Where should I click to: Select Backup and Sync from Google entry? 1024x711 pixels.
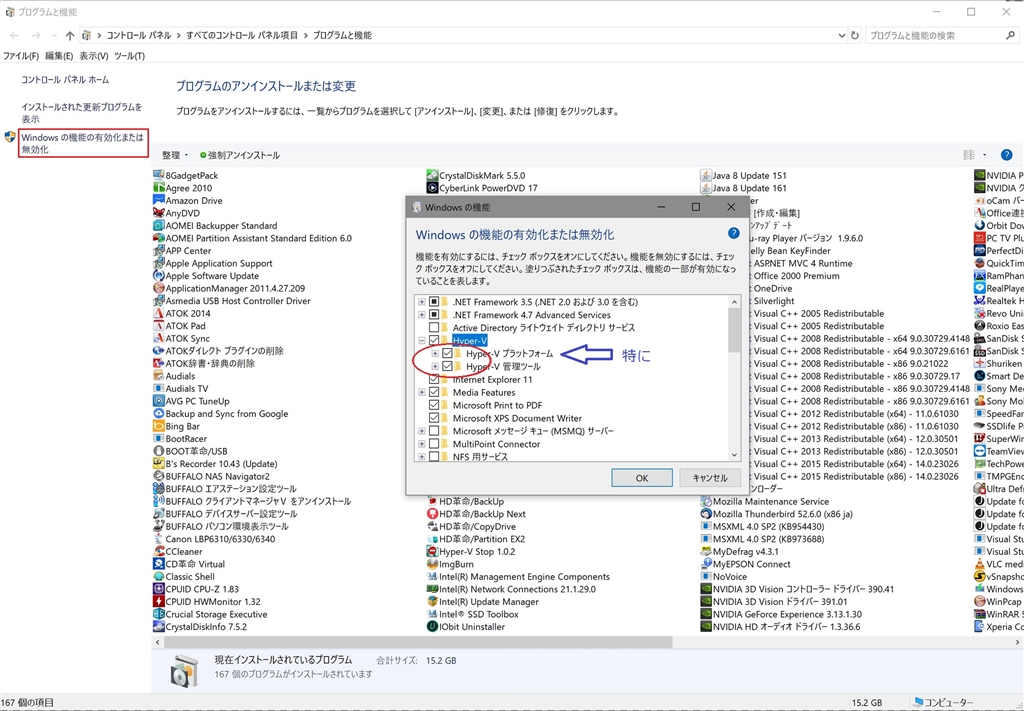pos(227,413)
